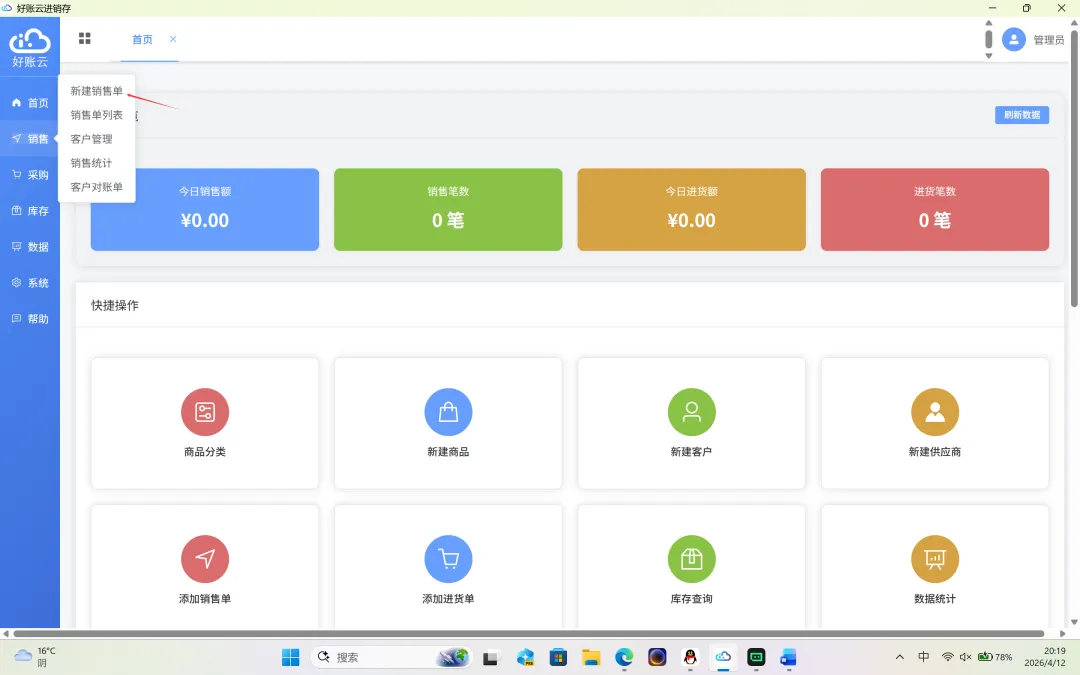Open the 库存查询 box icon

click(x=692, y=559)
